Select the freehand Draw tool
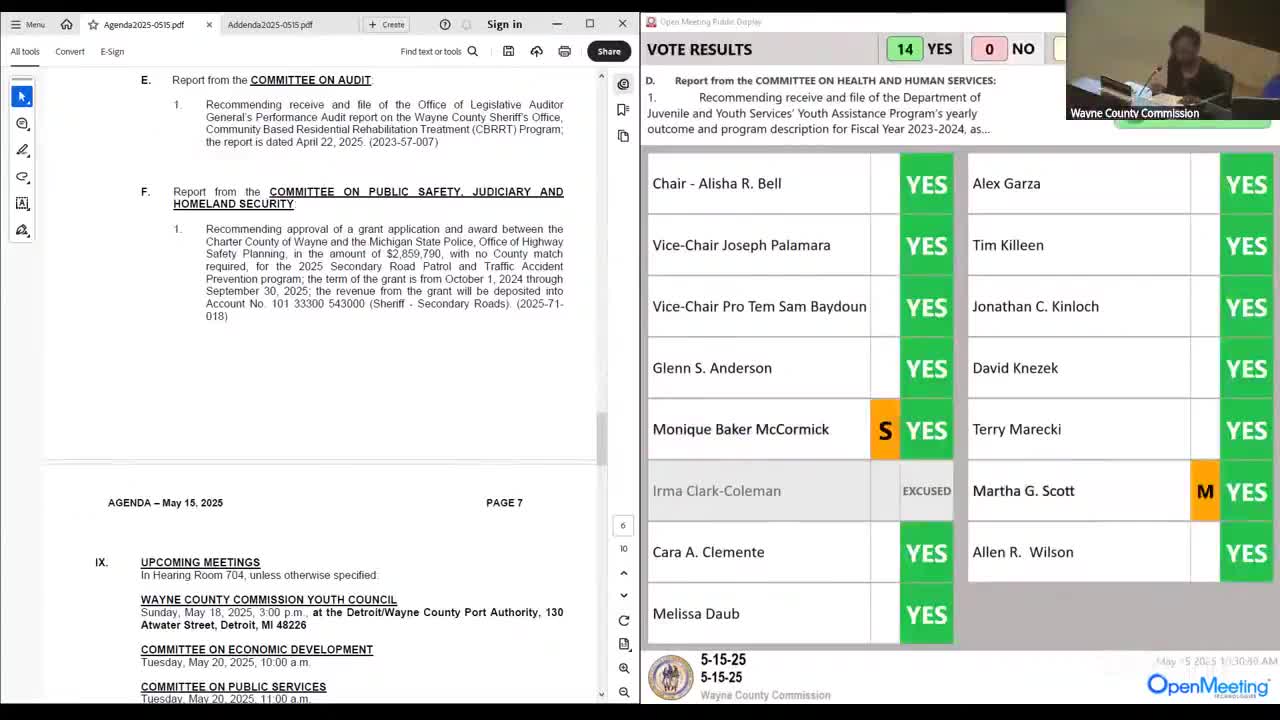This screenshot has height=720, width=1280. click(21, 177)
